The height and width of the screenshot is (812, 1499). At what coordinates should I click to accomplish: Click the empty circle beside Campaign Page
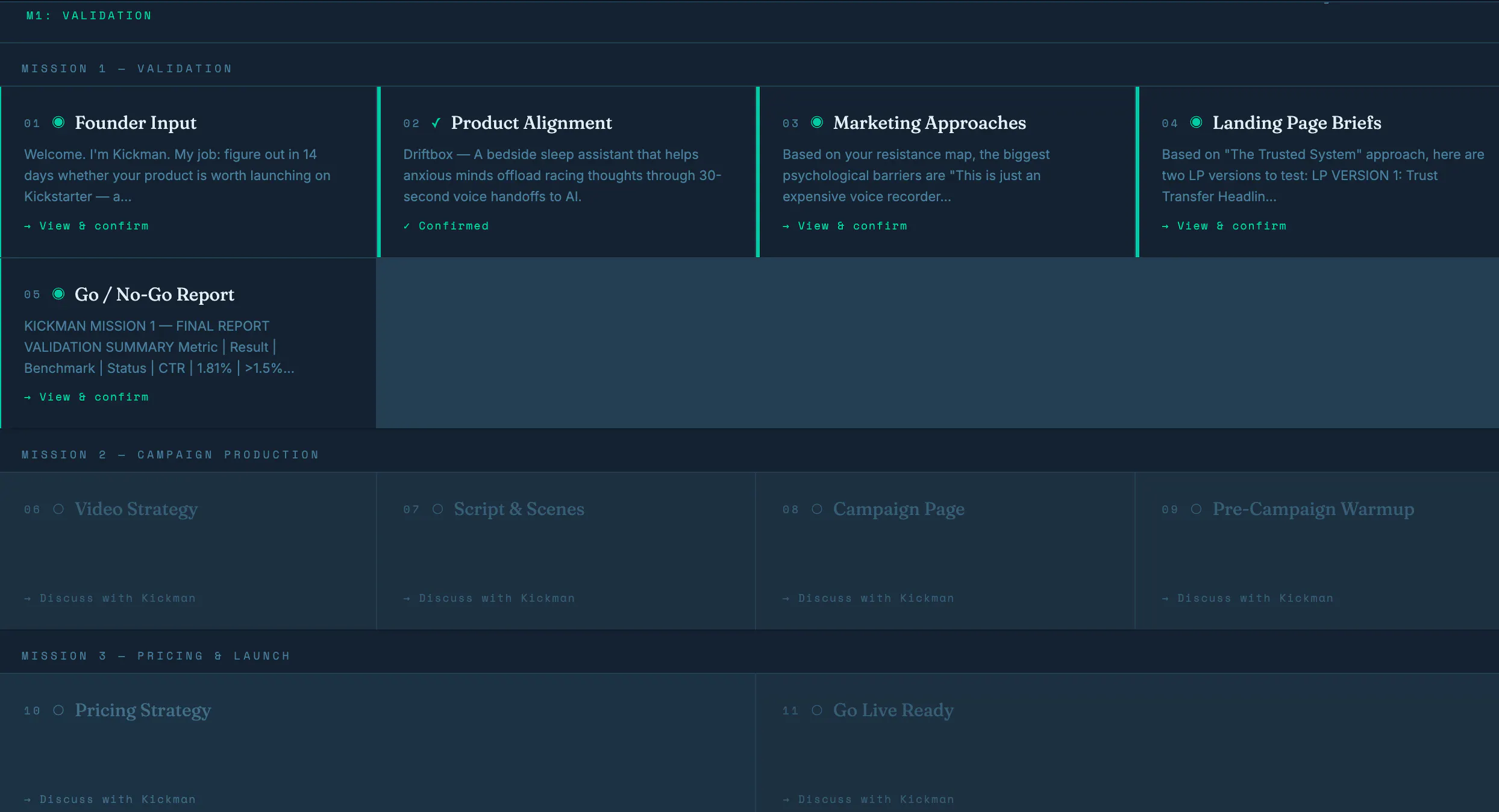[817, 509]
